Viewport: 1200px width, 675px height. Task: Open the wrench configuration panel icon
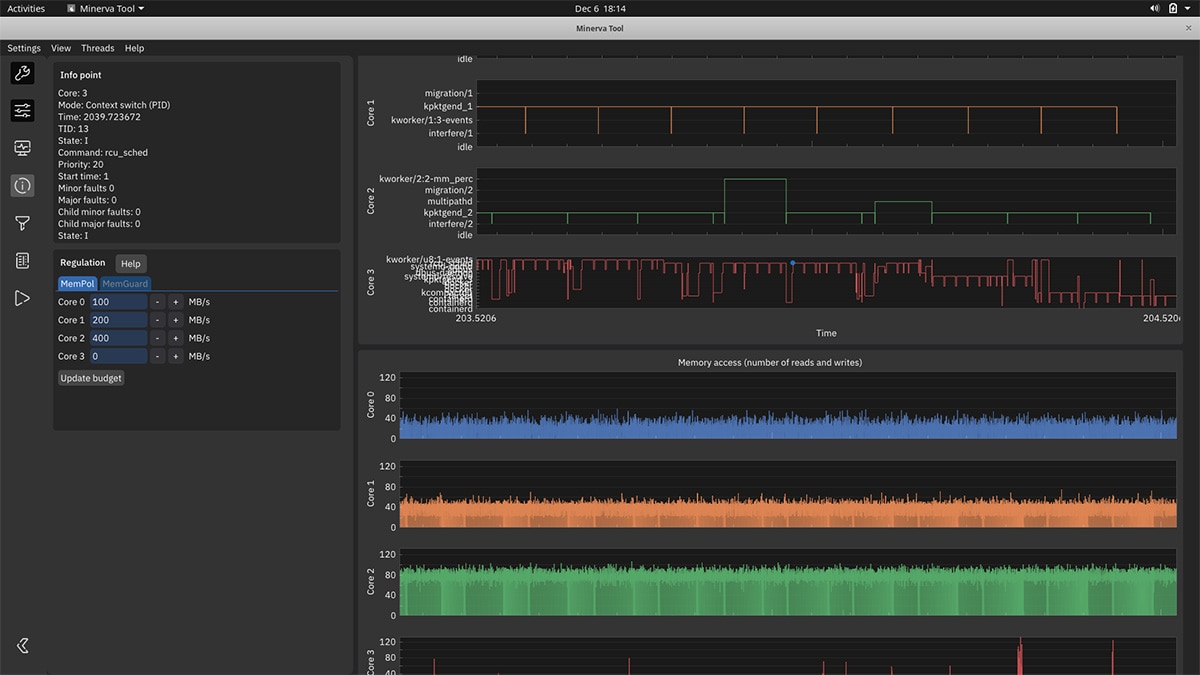[22, 73]
